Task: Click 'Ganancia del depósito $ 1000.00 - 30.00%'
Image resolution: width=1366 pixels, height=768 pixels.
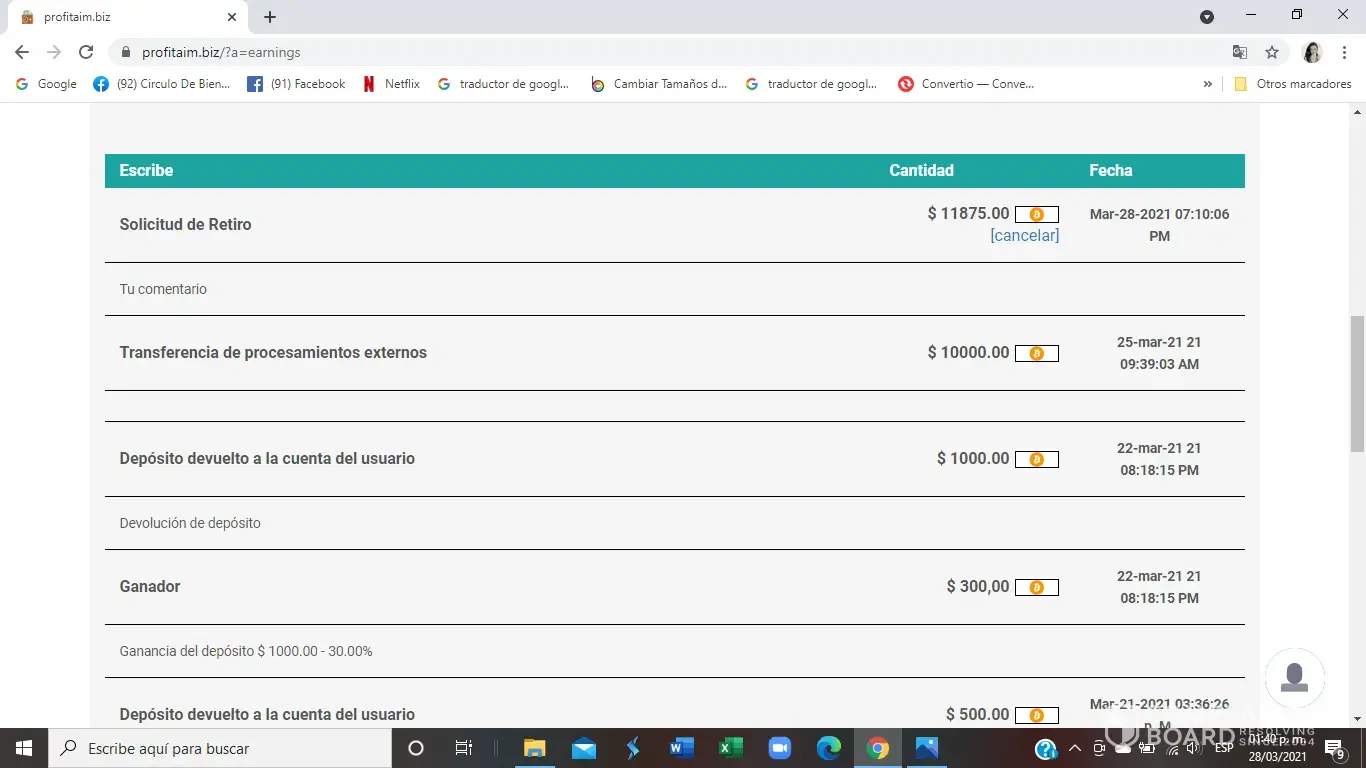Action: [x=246, y=651]
